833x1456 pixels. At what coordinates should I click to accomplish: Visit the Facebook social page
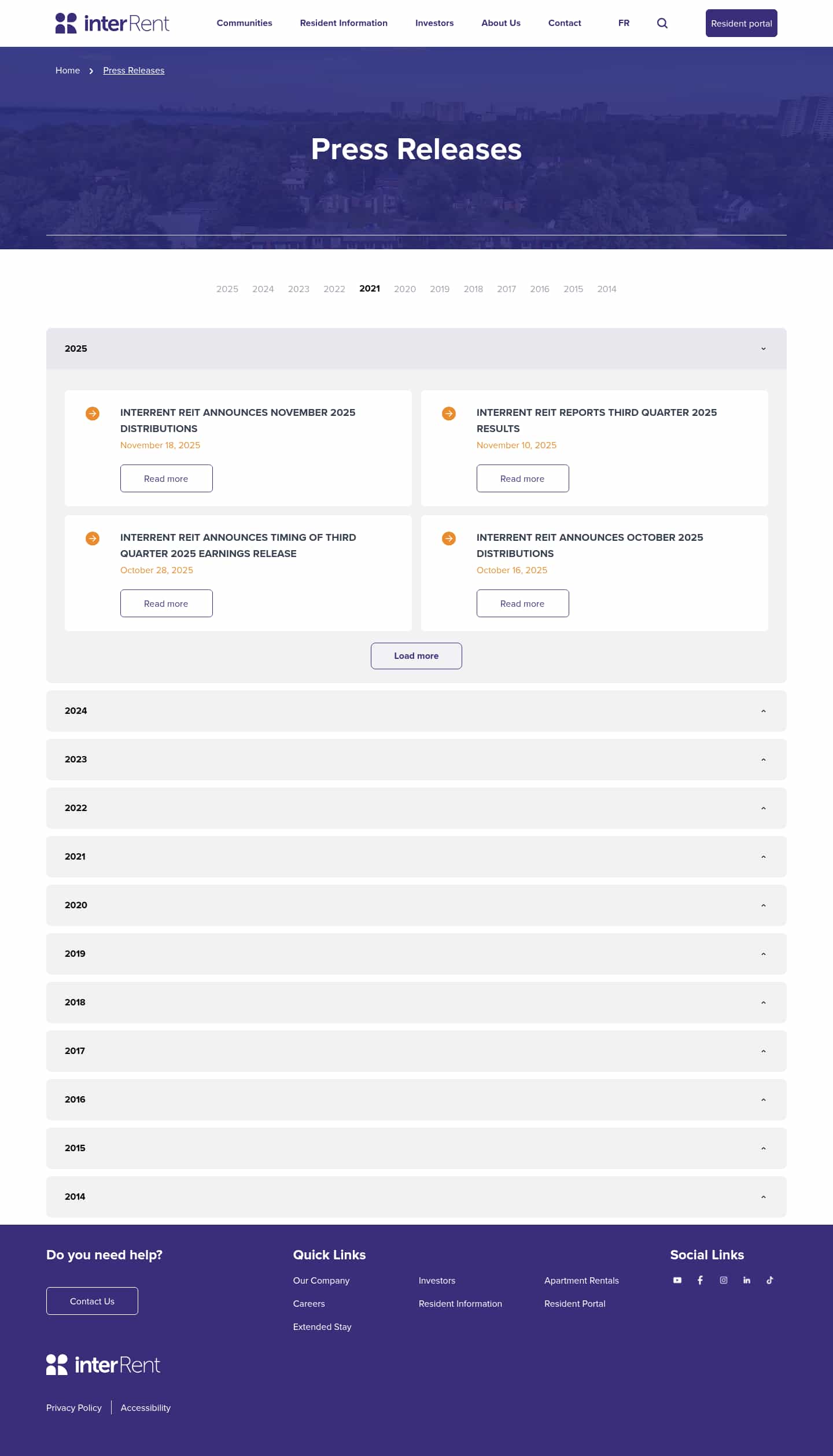tap(700, 1280)
